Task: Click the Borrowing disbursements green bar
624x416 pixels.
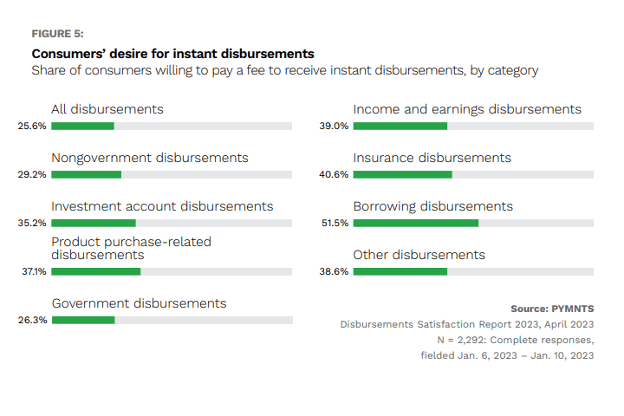Action: 416,223
